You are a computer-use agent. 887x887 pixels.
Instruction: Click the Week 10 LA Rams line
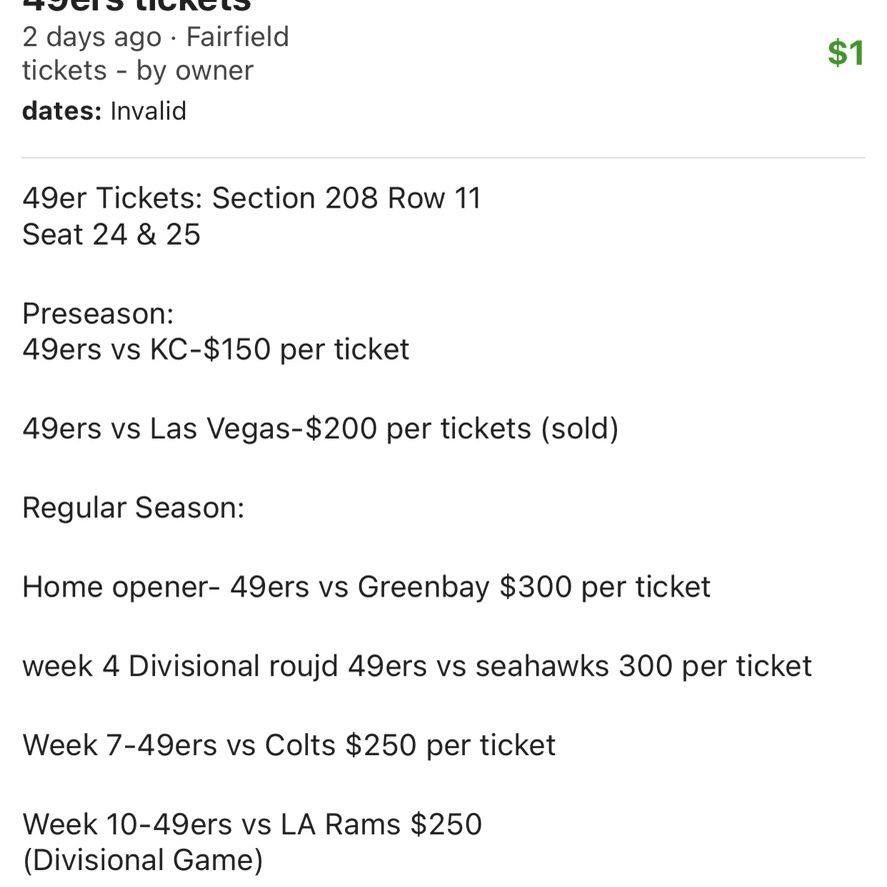pyautogui.click(x=252, y=824)
